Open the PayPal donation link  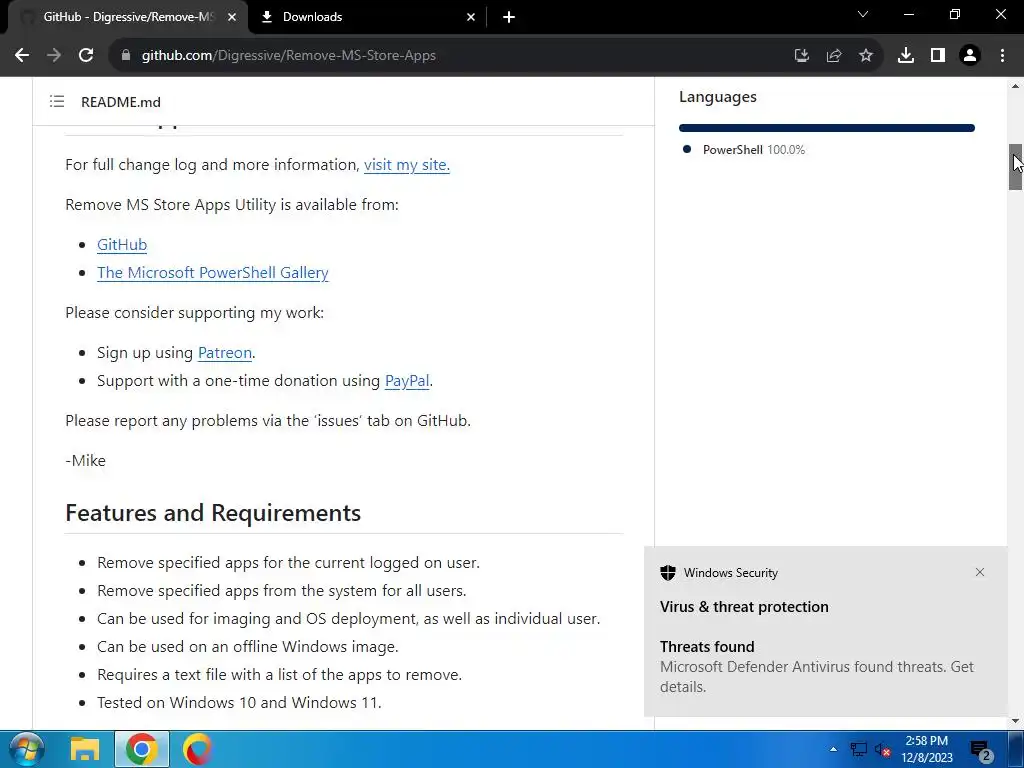coord(407,381)
